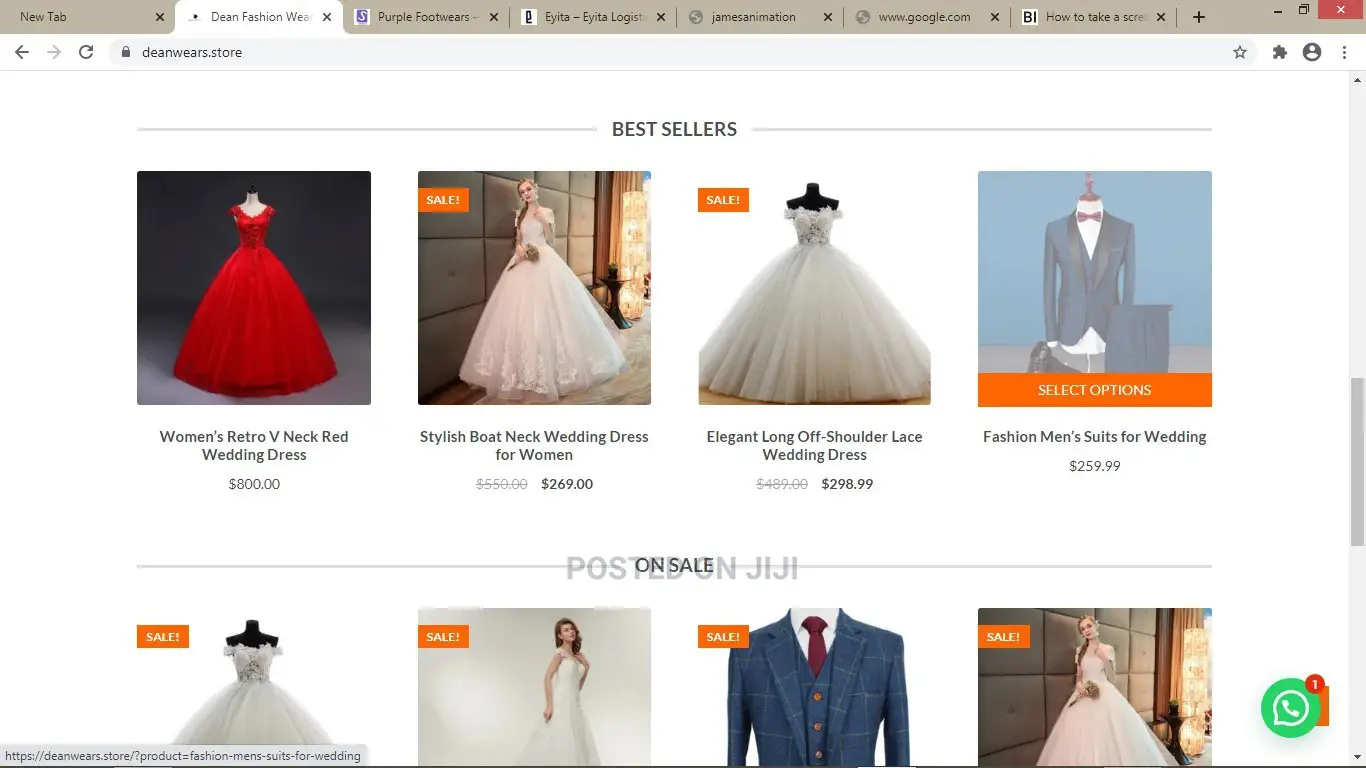
Task: Click the last On Sale wedding dress image
Action: (x=1094, y=687)
